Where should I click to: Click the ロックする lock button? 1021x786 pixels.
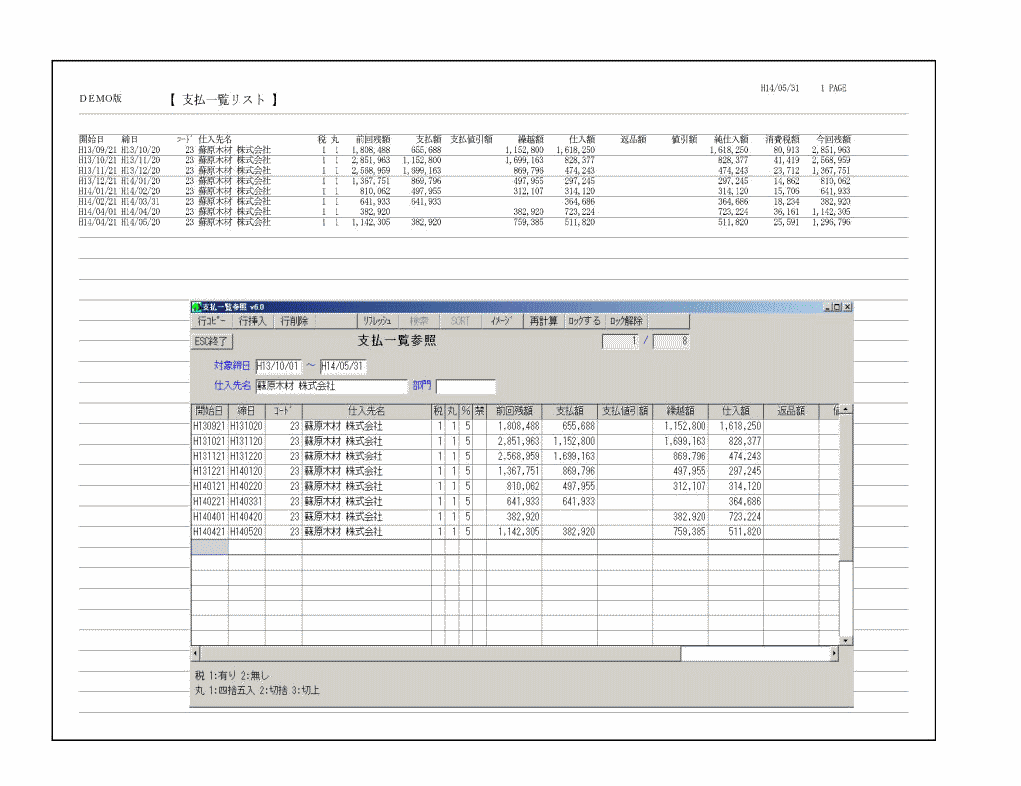[x=584, y=321]
